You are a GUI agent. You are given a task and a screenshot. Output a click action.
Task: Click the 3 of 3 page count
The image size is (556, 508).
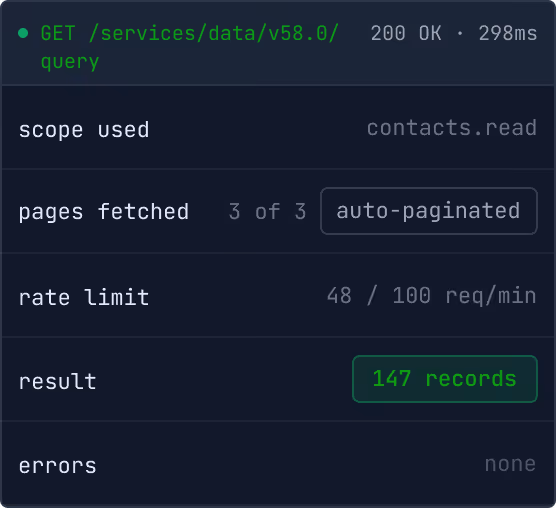(x=267, y=211)
